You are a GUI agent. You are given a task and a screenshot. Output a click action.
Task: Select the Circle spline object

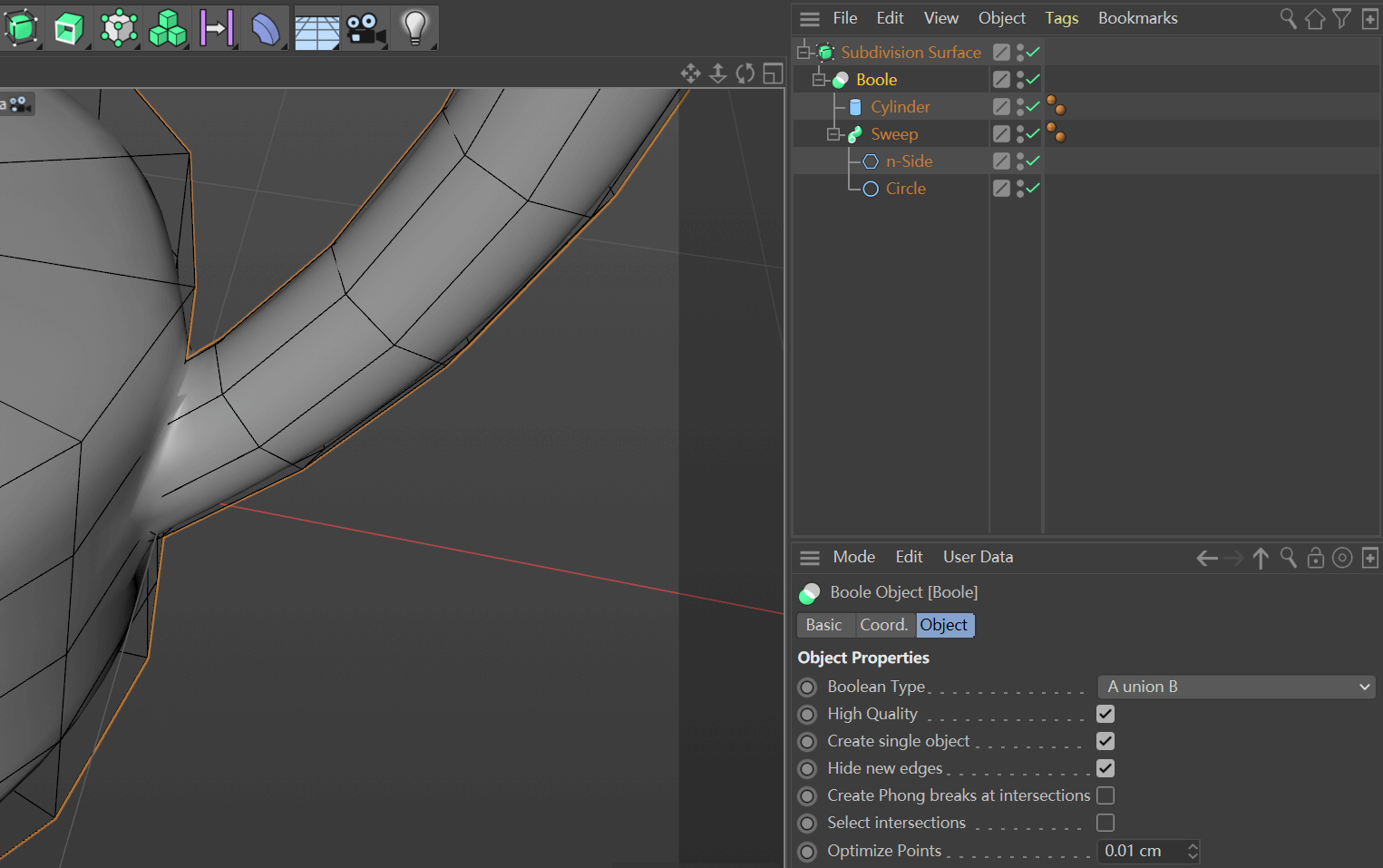click(905, 189)
